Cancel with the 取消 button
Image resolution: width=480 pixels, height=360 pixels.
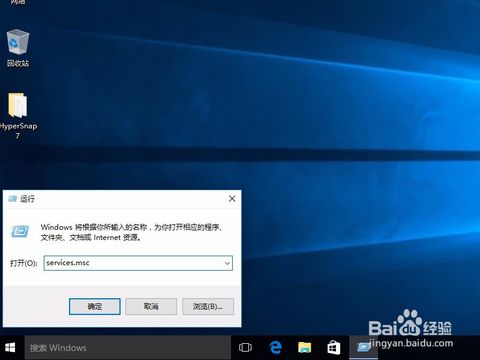[x=151, y=306]
